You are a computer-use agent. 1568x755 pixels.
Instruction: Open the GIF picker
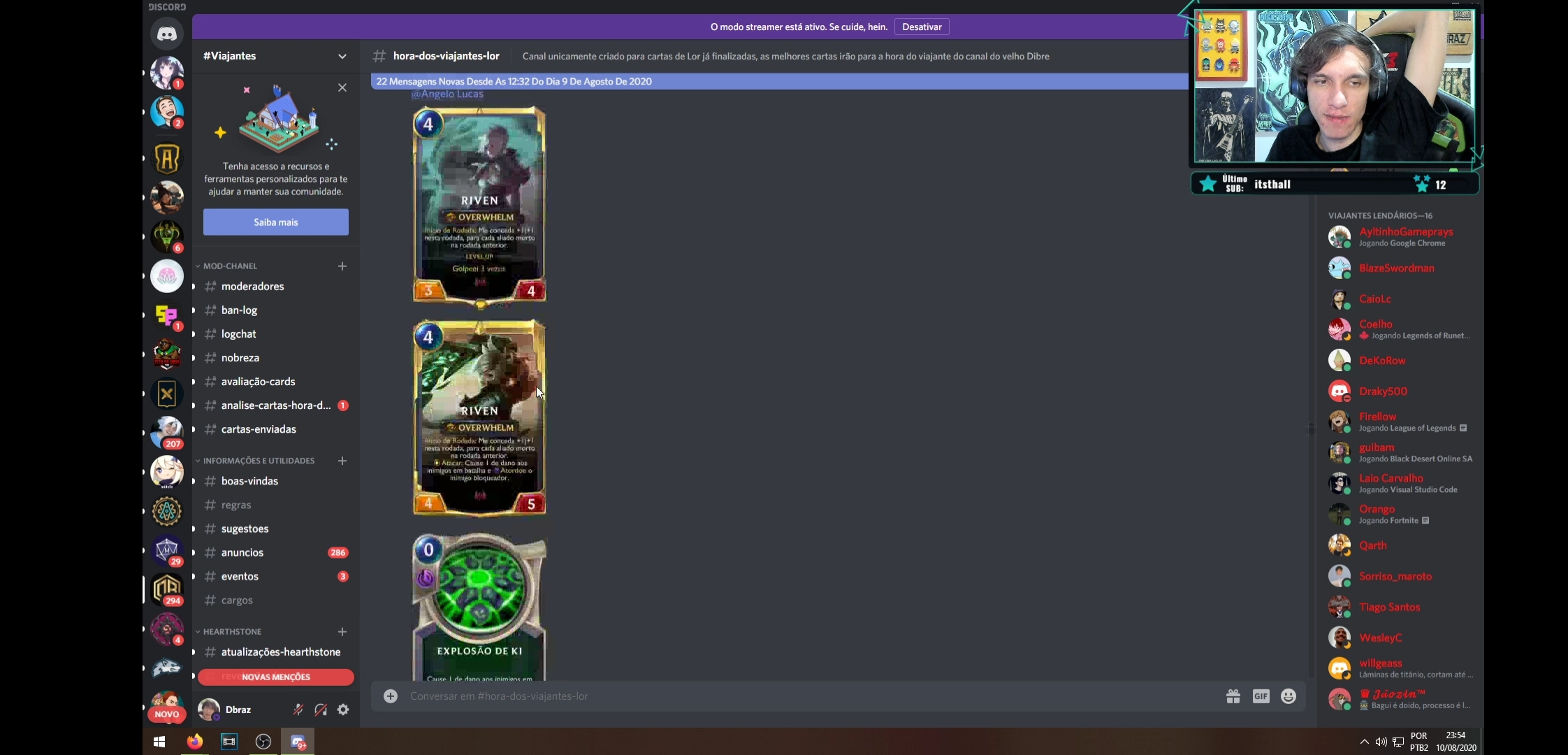[1261, 696]
